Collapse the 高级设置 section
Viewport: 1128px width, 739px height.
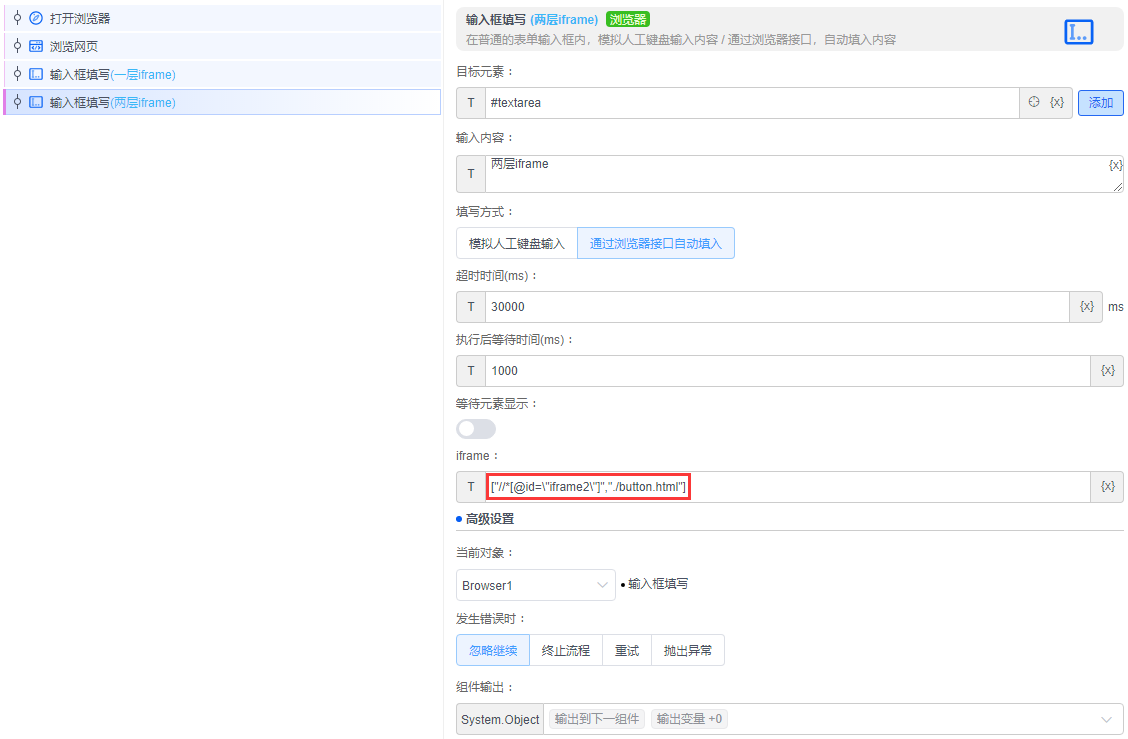[488, 518]
